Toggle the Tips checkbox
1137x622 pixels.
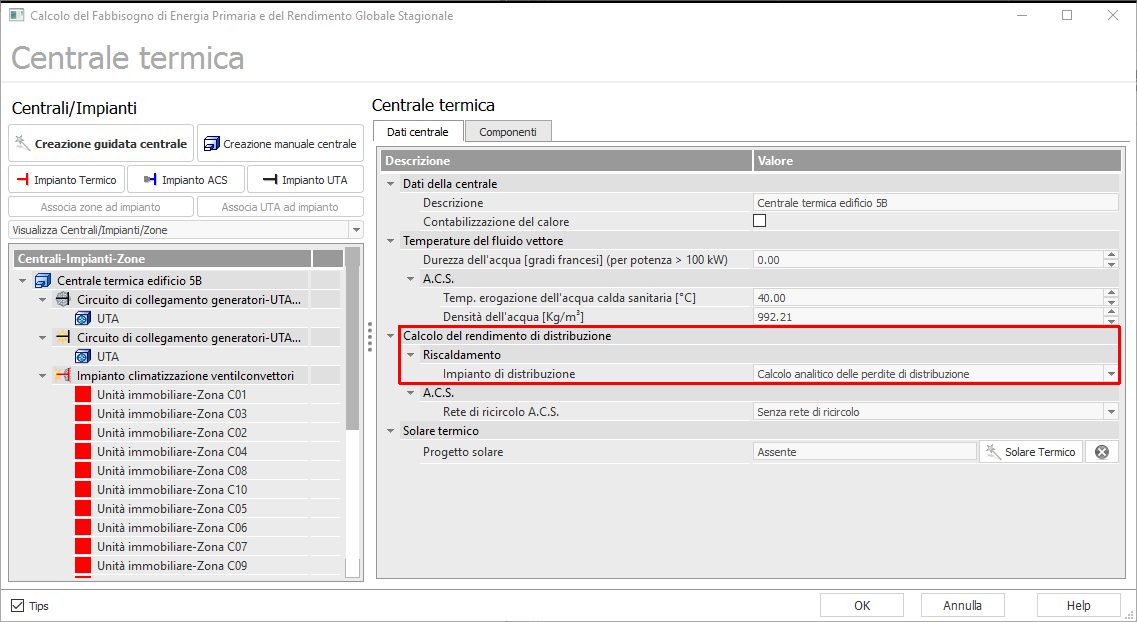click(18, 606)
